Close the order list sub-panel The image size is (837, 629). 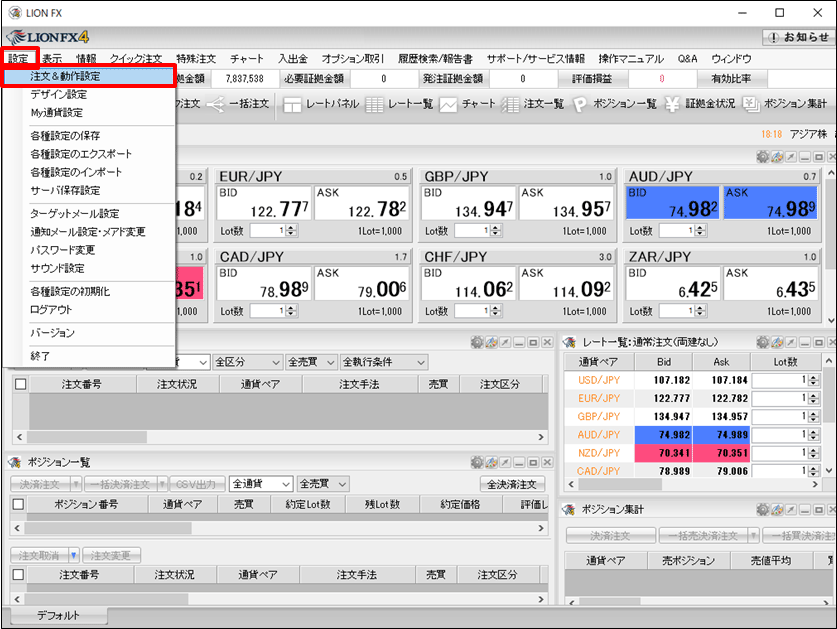547,342
